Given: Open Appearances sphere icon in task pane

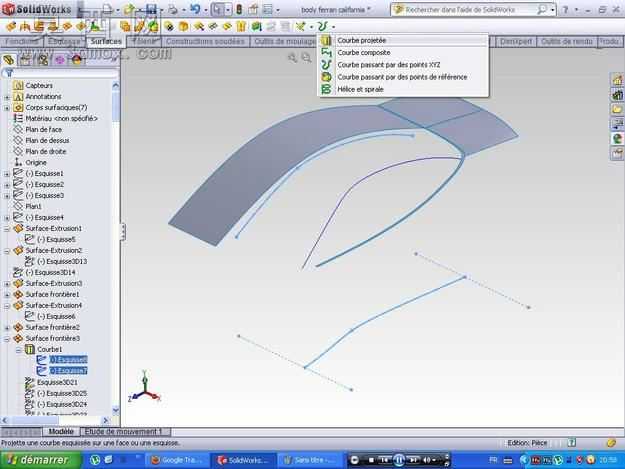Looking at the screenshot, I should pos(617,138).
